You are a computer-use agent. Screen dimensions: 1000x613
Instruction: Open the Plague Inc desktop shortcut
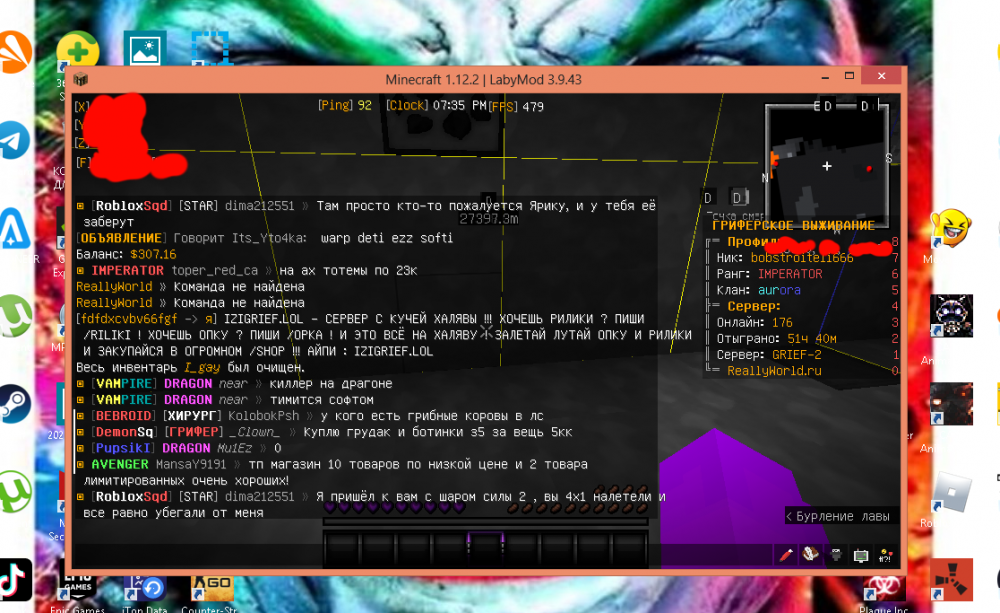884,588
